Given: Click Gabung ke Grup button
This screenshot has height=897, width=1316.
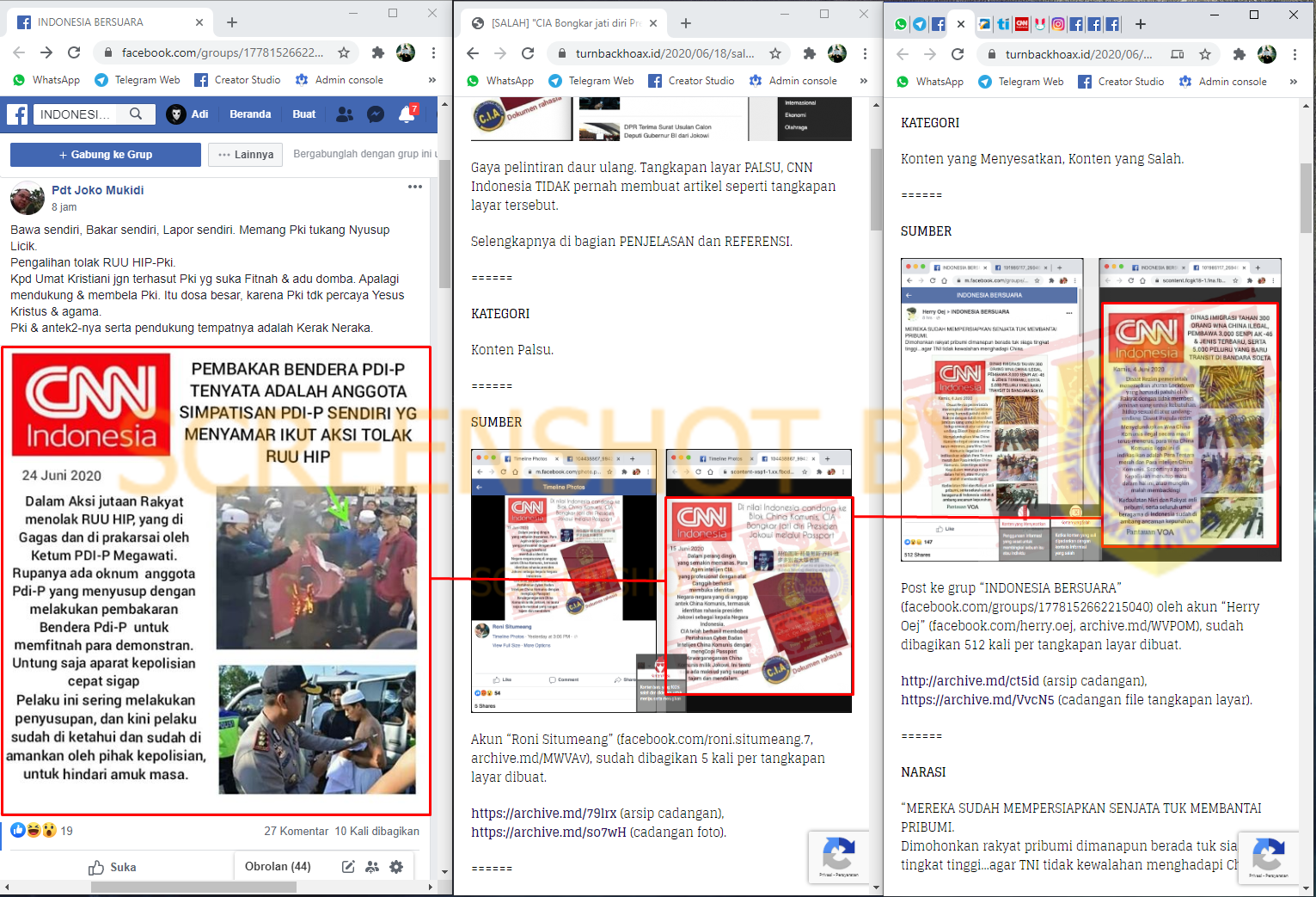Looking at the screenshot, I should 105,155.
